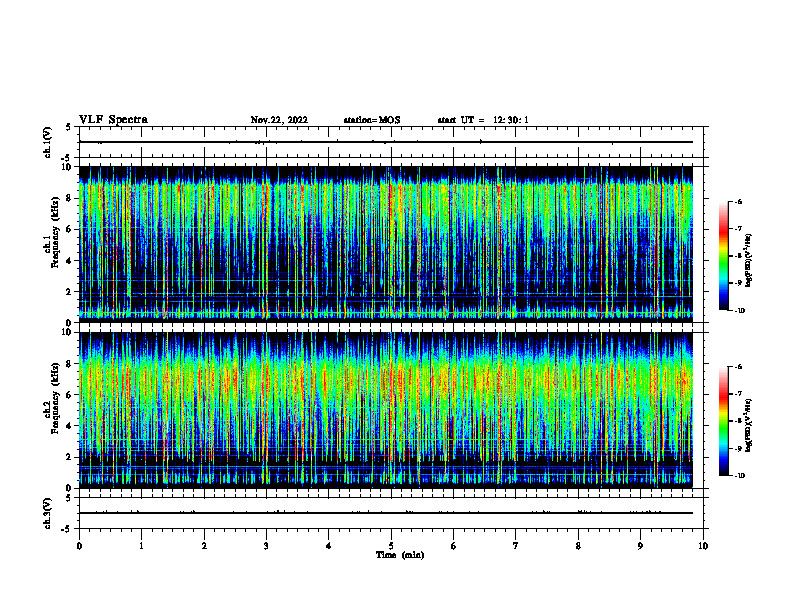Click the time axis tick label "1"
Screen dimensions: 792x612
(x=141, y=546)
